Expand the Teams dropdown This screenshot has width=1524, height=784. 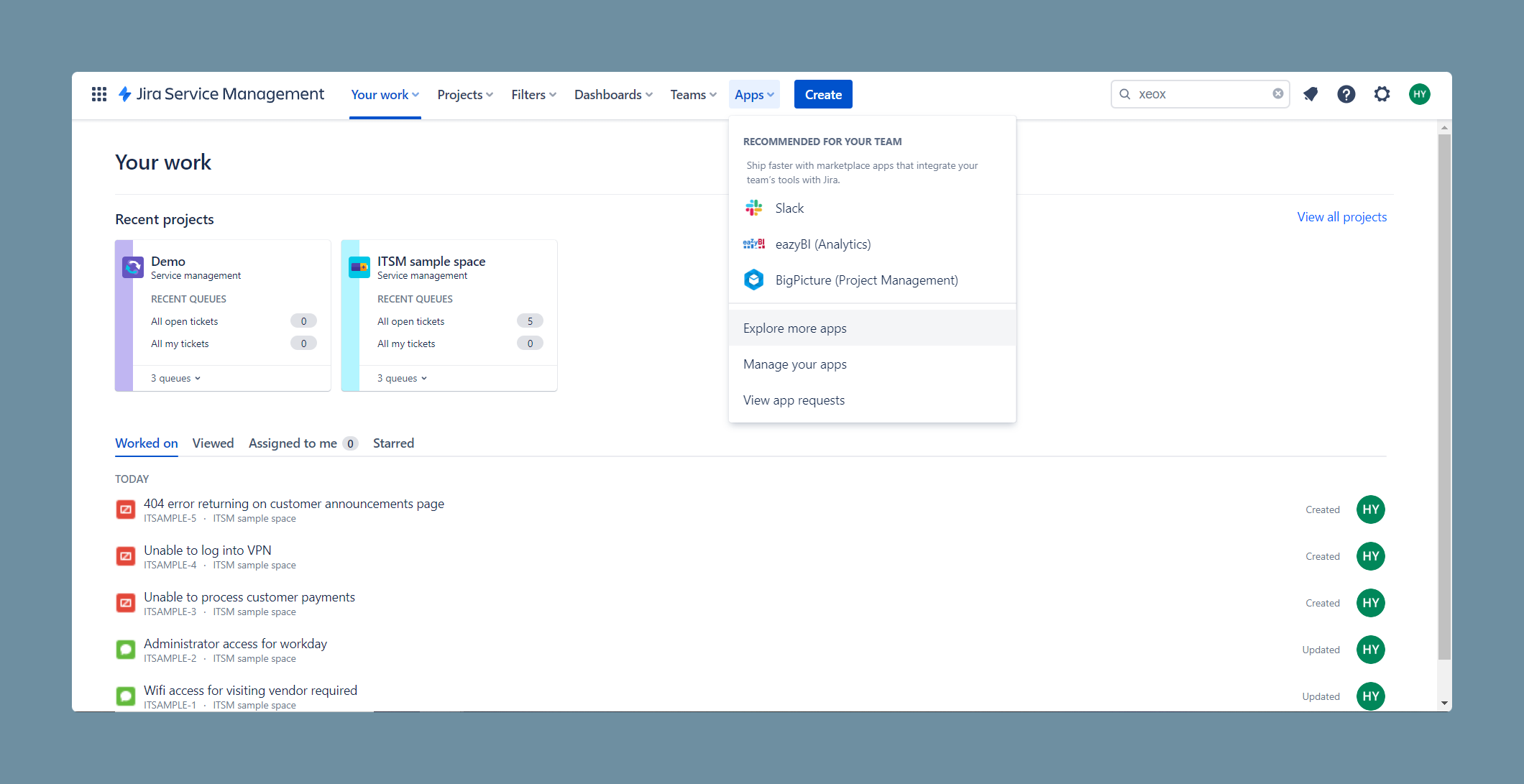(x=693, y=95)
